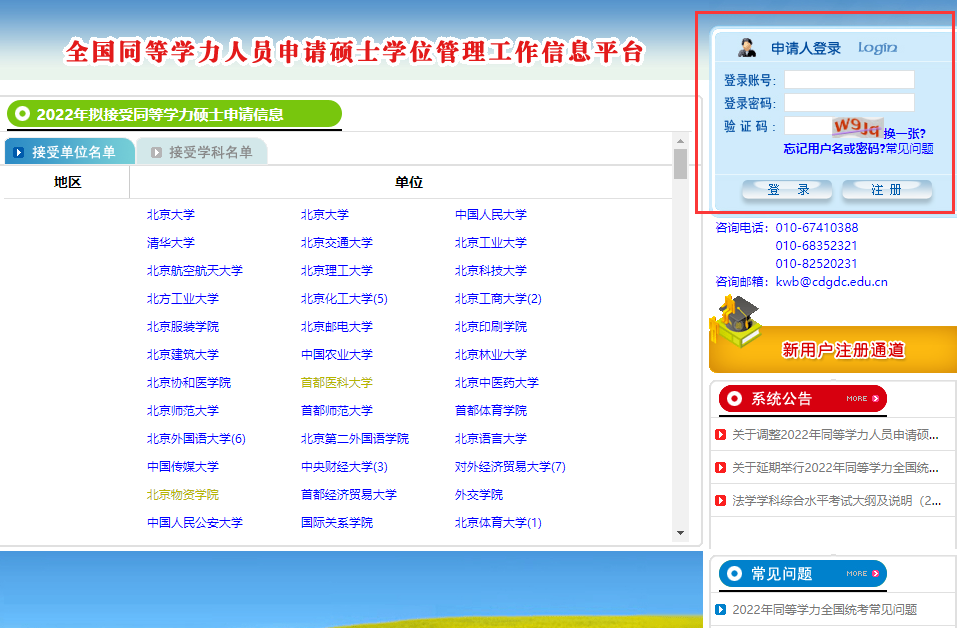Screen dimensions: 957x628
Task: Open 北京化工大学(5) link
Action: 344,298
